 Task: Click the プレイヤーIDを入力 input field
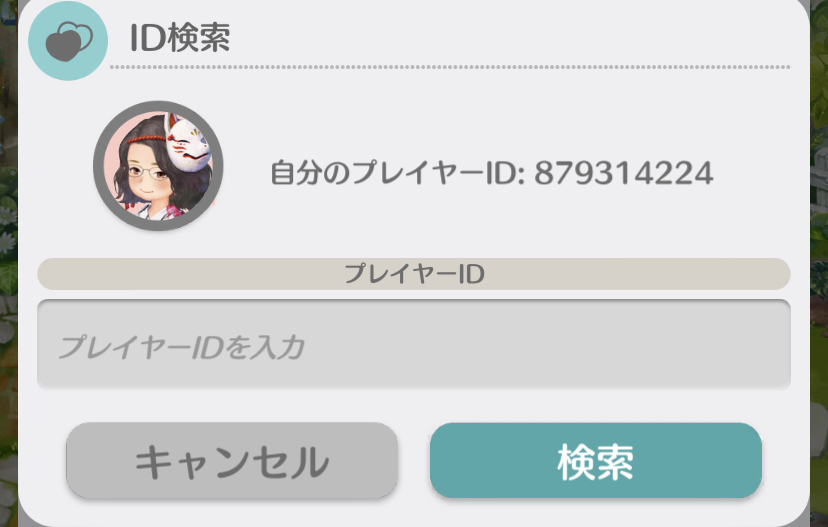click(x=414, y=344)
